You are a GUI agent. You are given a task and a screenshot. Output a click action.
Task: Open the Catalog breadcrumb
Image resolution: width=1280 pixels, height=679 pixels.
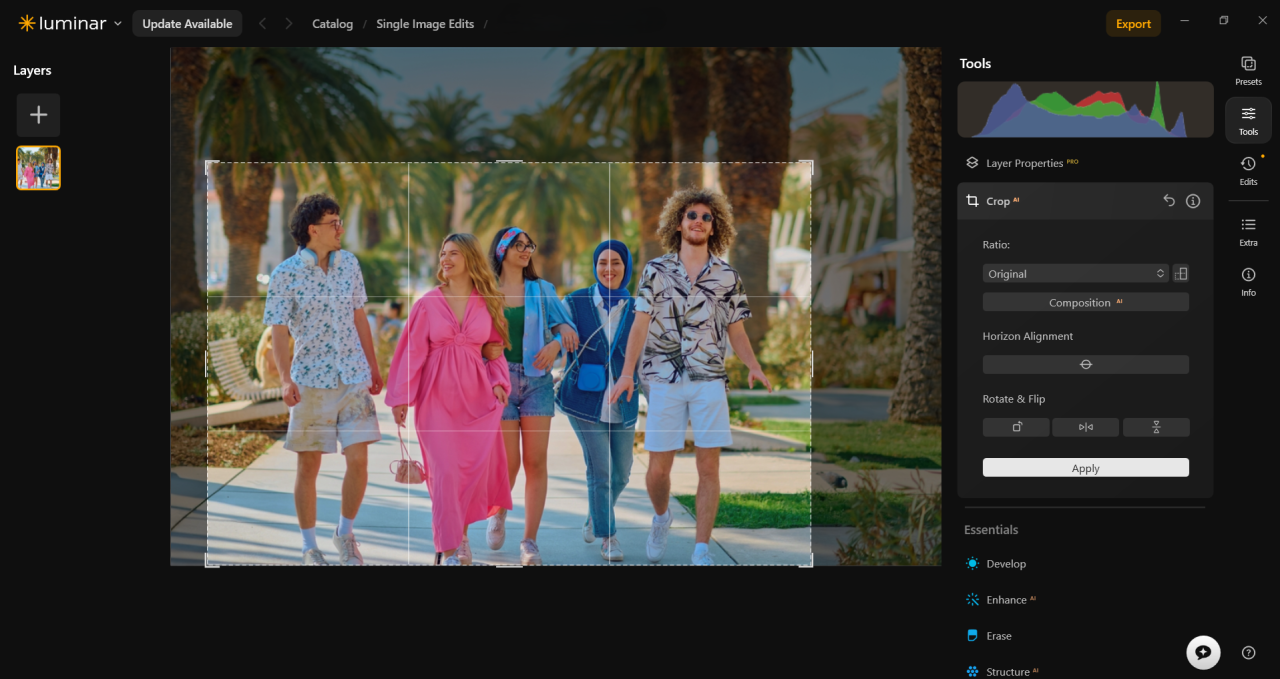pos(332,24)
